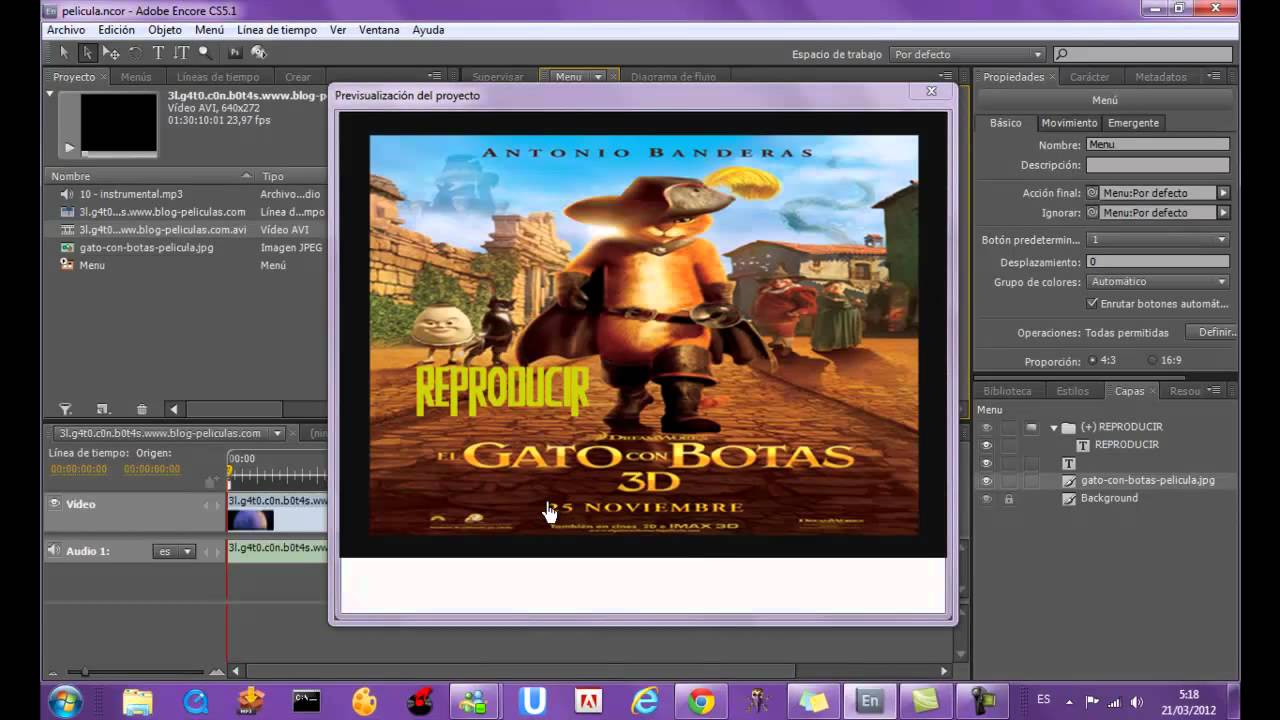
Task: Click the Descripción input field
Action: (1158, 165)
